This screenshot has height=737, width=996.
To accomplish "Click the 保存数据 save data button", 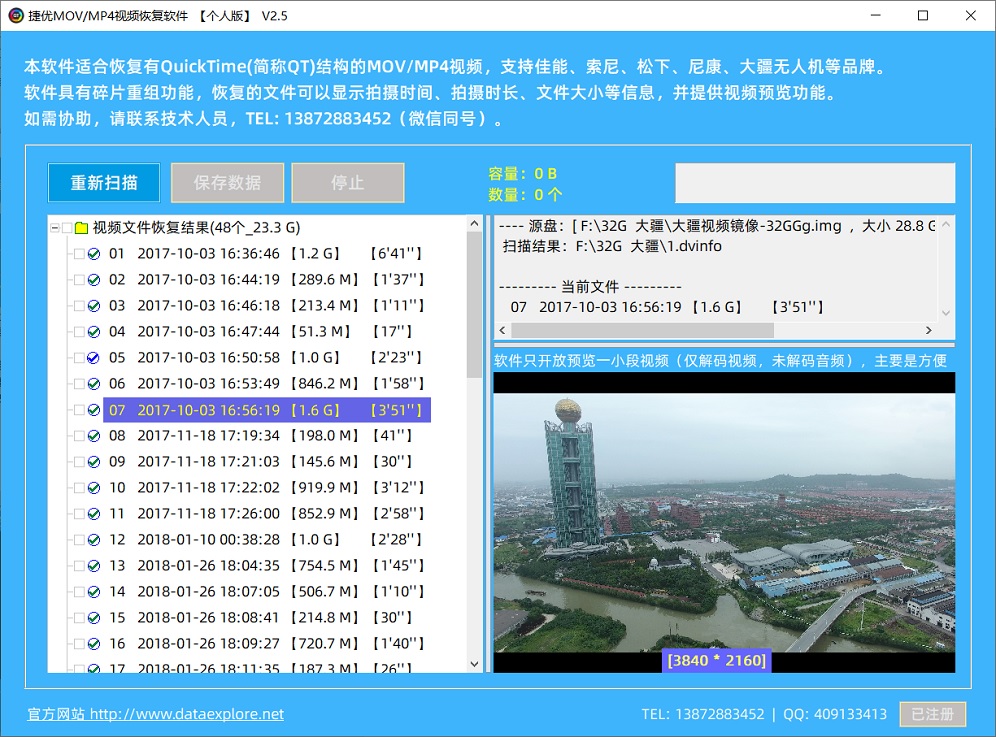I will tap(227, 183).
